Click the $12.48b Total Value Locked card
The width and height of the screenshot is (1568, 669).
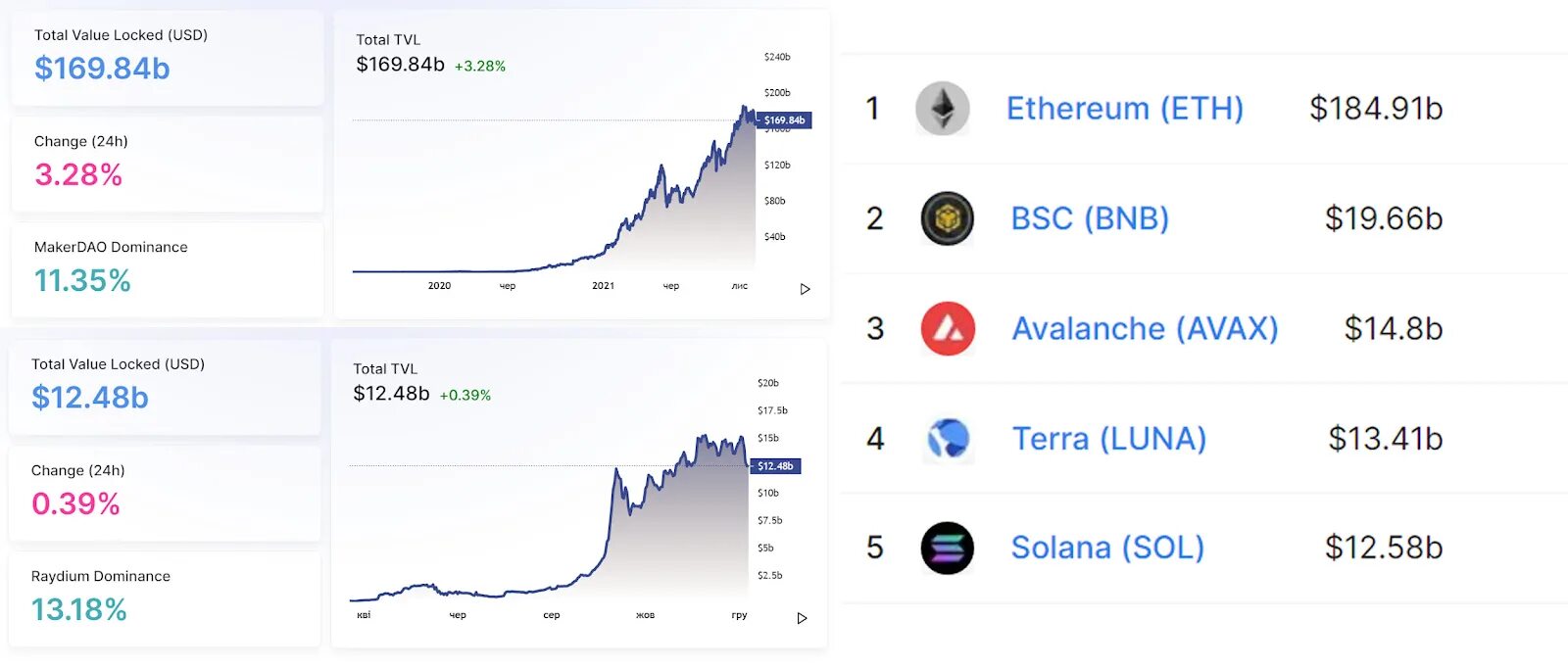[x=165, y=387]
